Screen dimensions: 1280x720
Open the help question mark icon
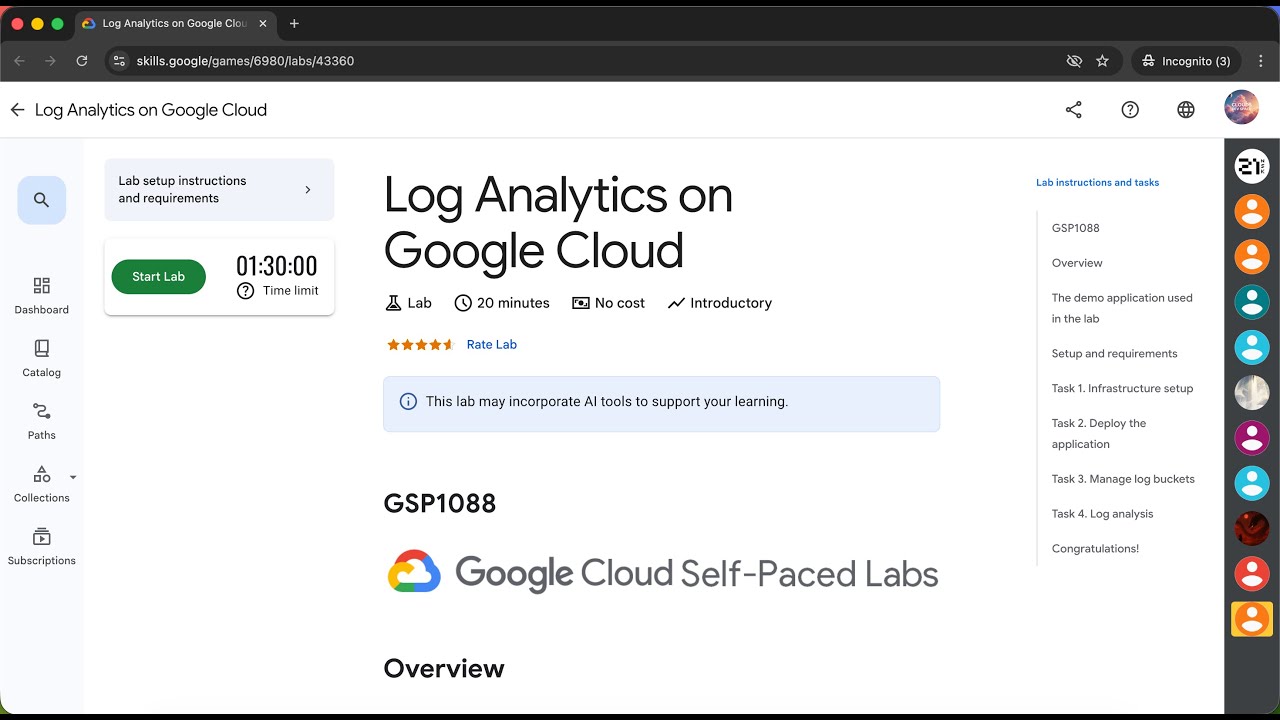tap(1130, 110)
